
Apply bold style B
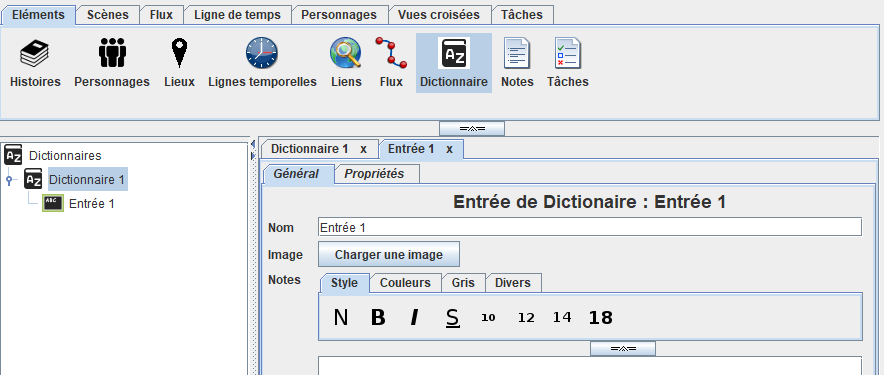pyautogui.click(x=378, y=317)
